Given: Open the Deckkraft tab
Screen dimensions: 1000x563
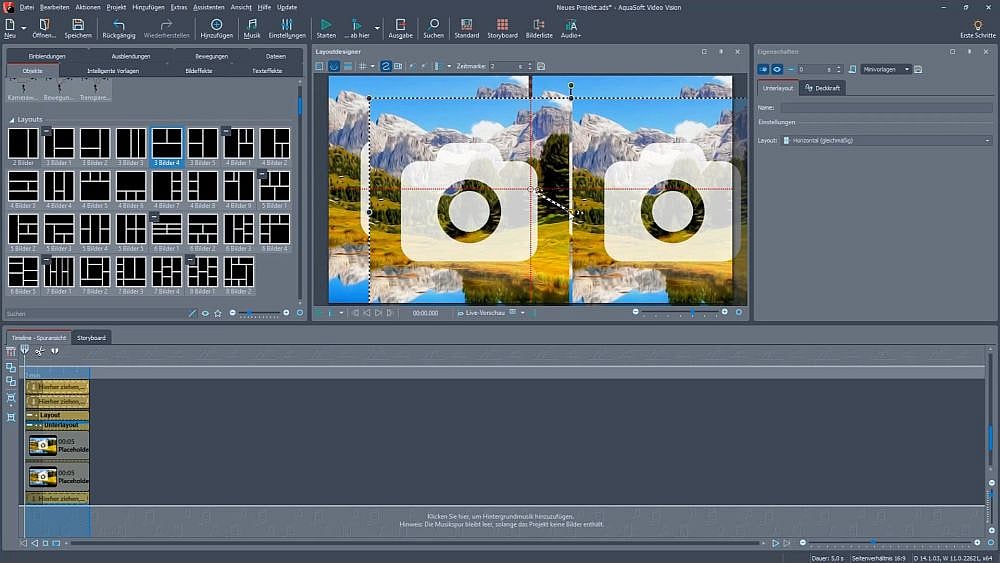Looking at the screenshot, I should click(x=823, y=88).
